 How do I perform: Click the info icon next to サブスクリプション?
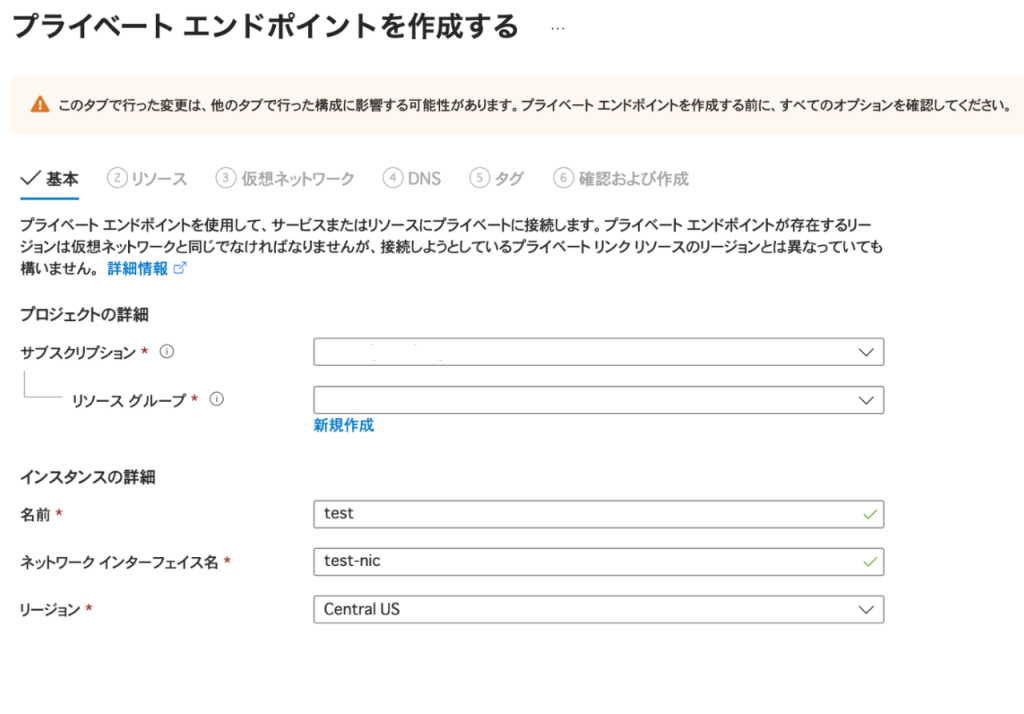pos(167,352)
